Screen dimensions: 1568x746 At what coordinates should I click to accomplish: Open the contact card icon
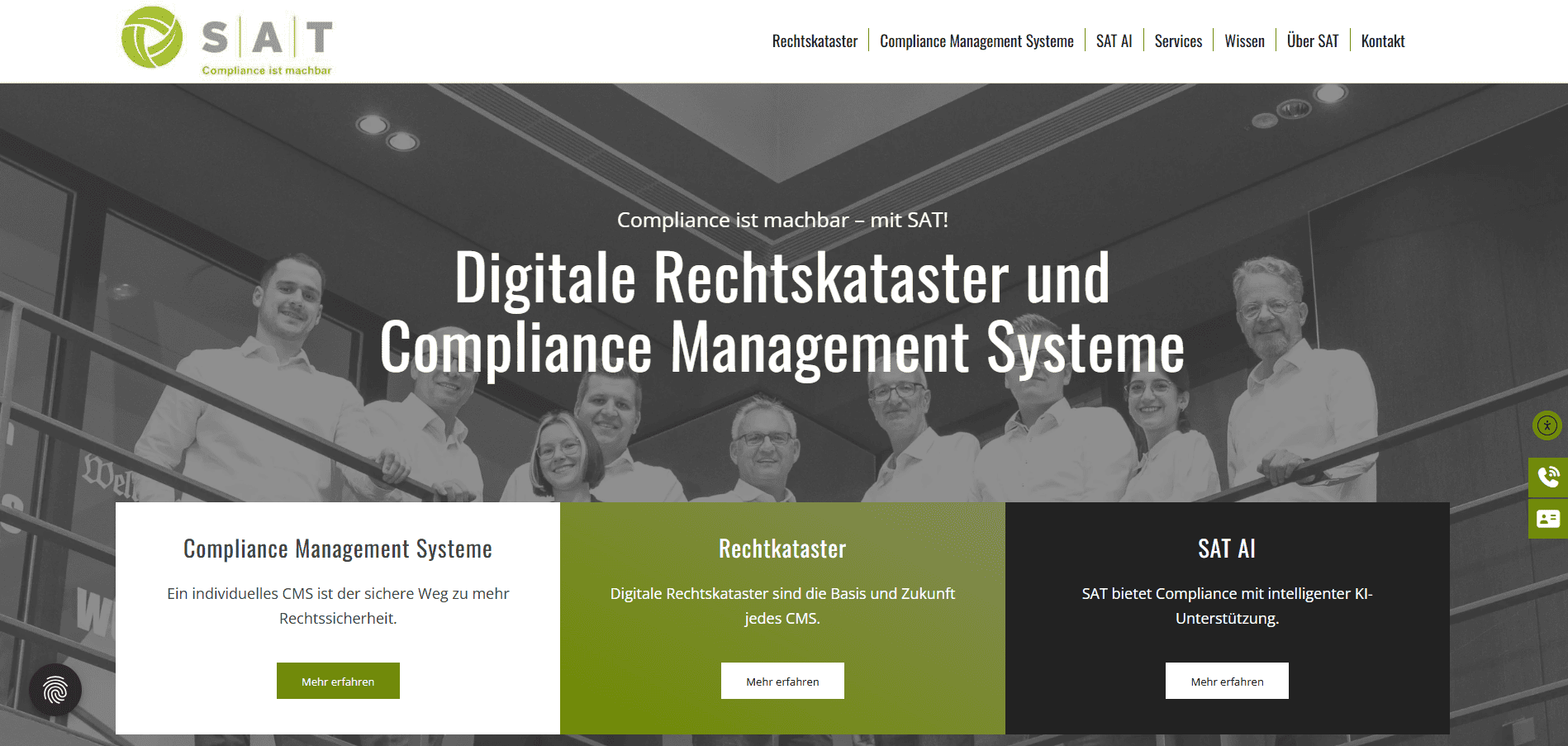(1548, 519)
